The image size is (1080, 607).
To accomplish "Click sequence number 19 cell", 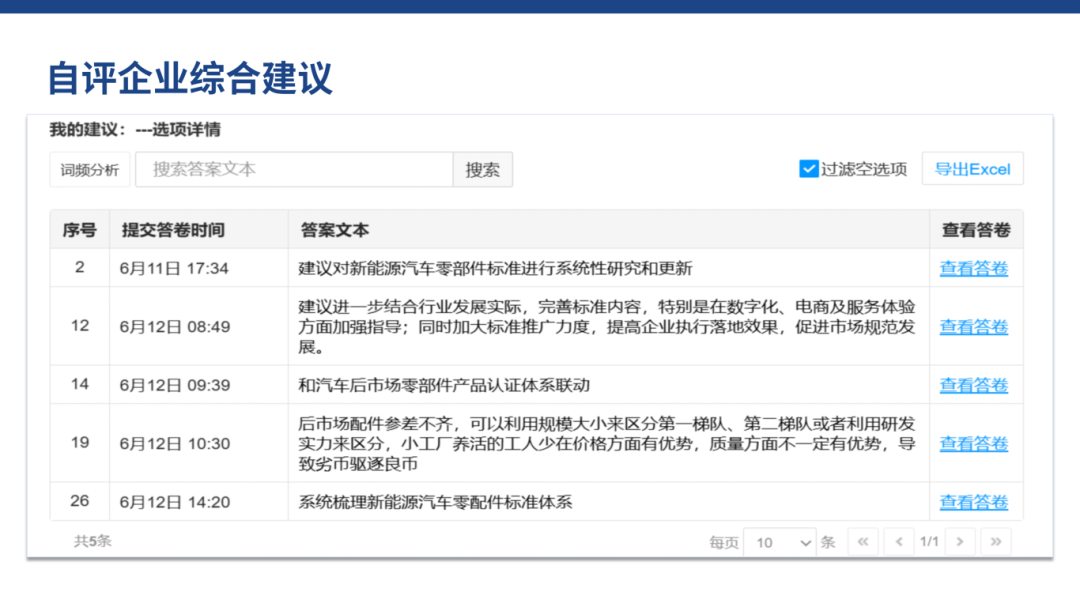I will (x=80, y=442).
